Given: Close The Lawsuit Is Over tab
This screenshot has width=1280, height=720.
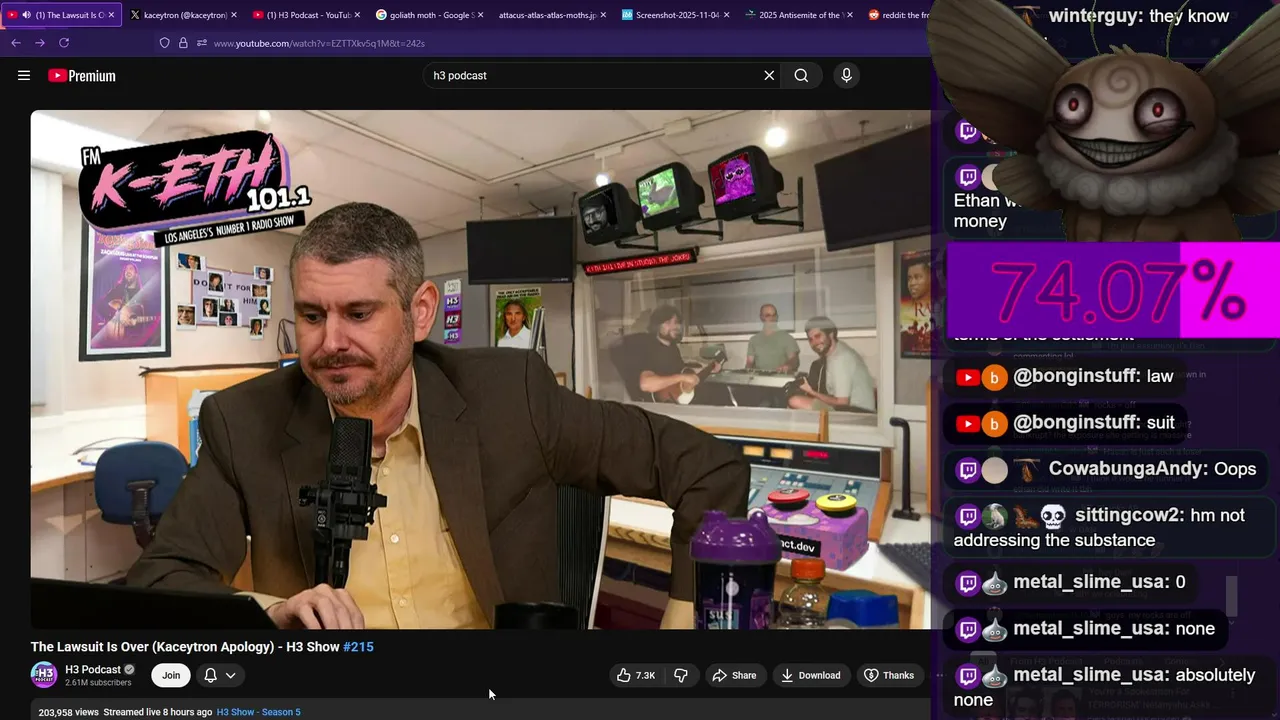Looking at the screenshot, I should click(x=111, y=15).
